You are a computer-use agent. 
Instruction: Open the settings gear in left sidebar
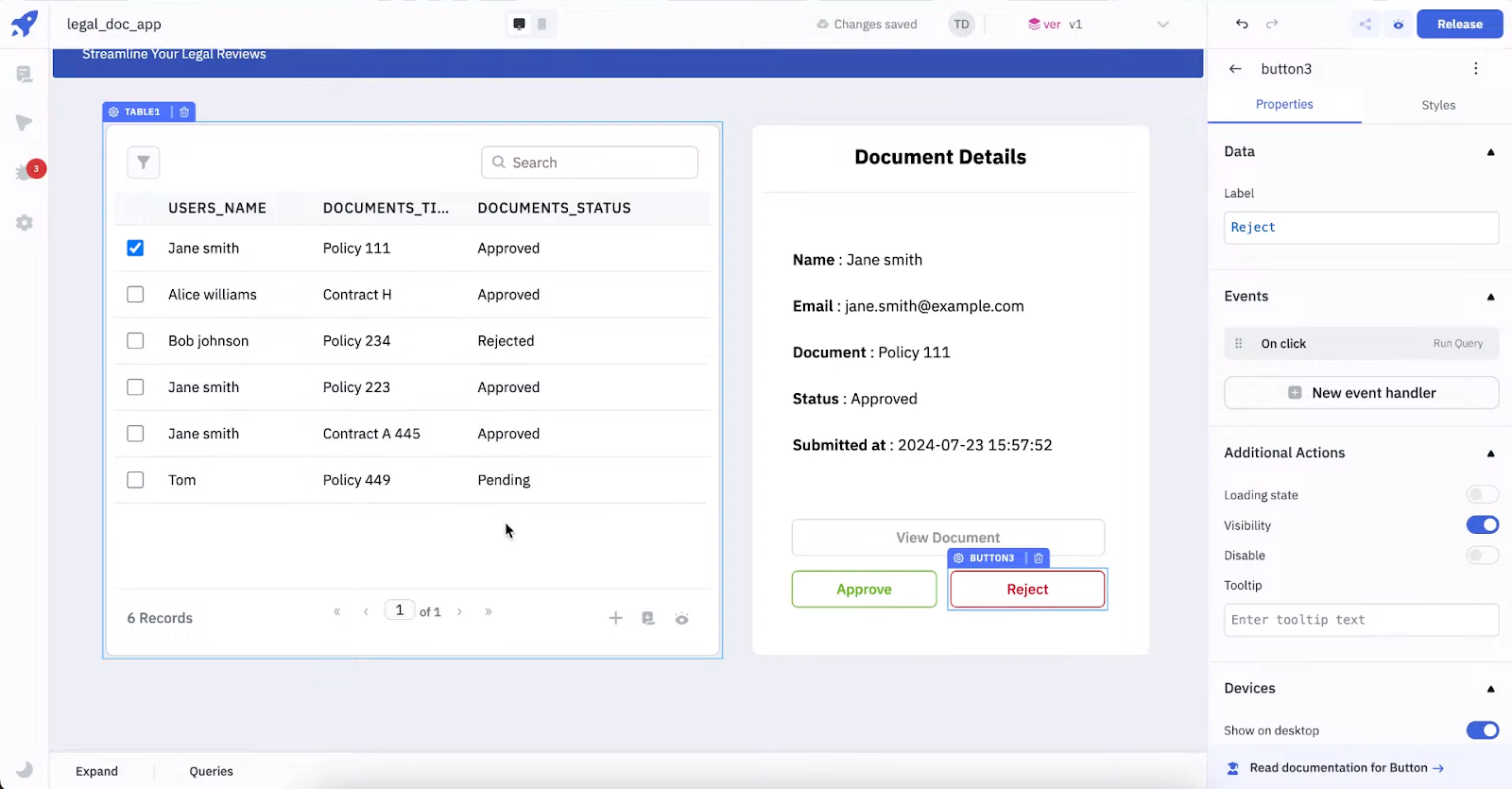click(x=25, y=223)
